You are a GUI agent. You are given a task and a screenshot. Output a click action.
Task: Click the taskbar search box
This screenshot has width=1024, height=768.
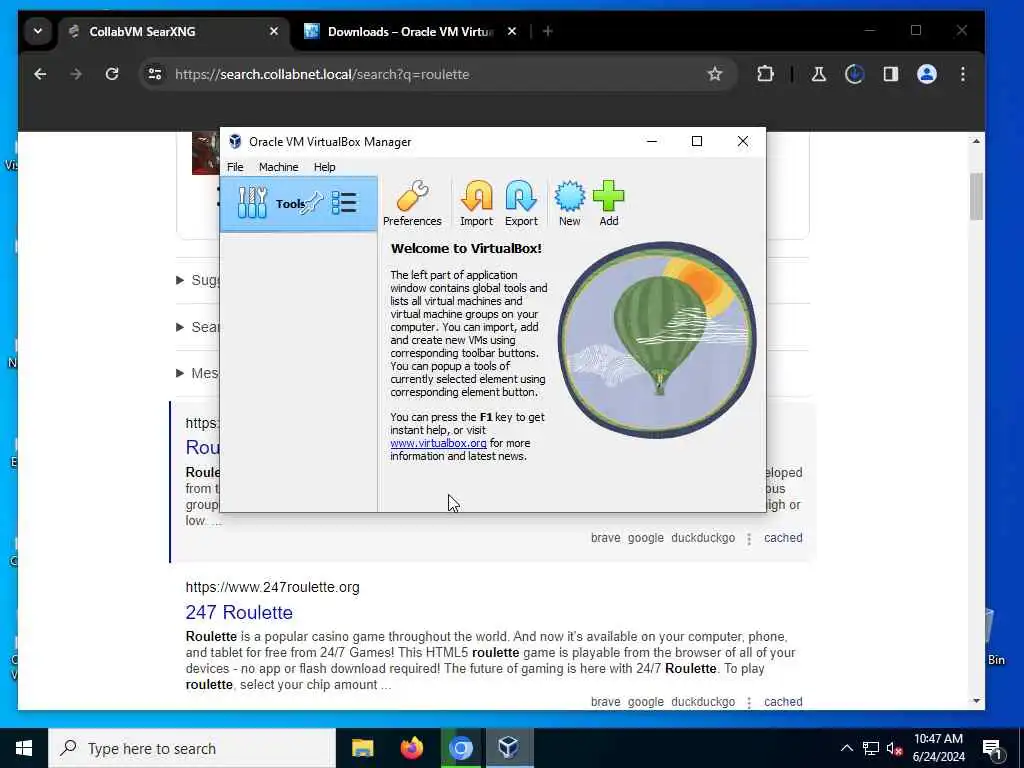pyautogui.click(x=191, y=748)
